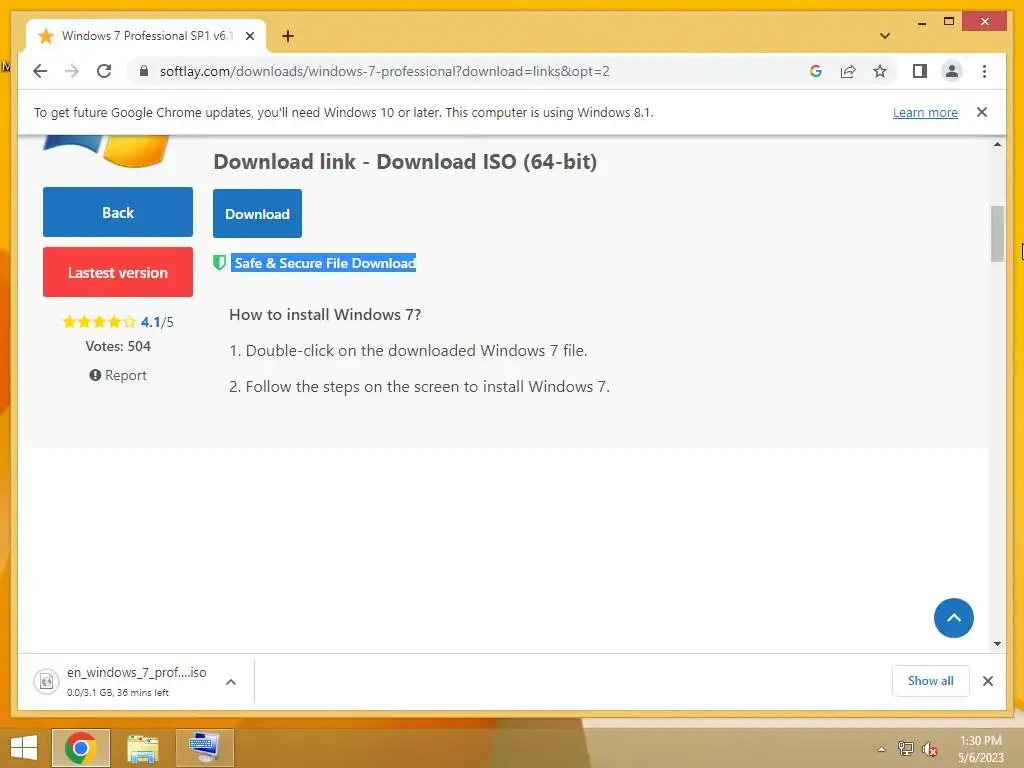Click the Show all downloads button
Screen dimensions: 1024x768
pos(931,681)
